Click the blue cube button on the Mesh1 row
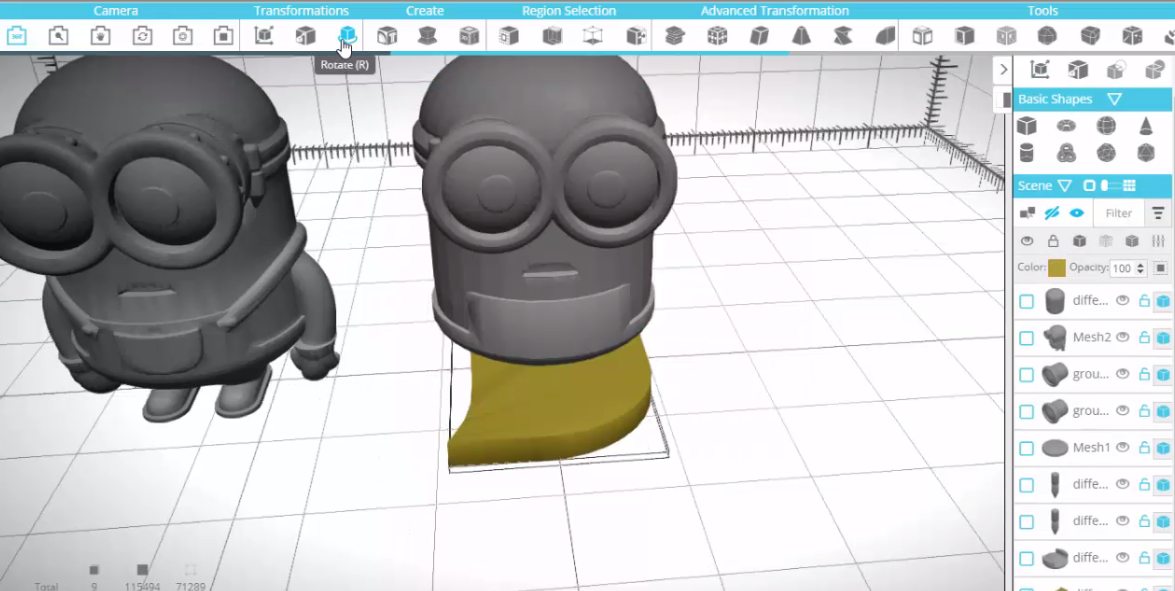The height and width of the screenshot is (591, 1175). 1162,448
